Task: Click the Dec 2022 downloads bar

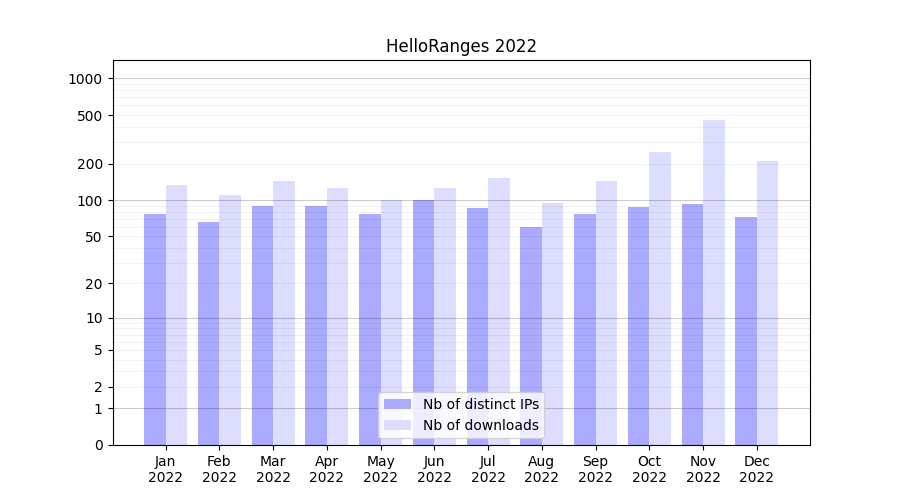Action: point(767,302)
